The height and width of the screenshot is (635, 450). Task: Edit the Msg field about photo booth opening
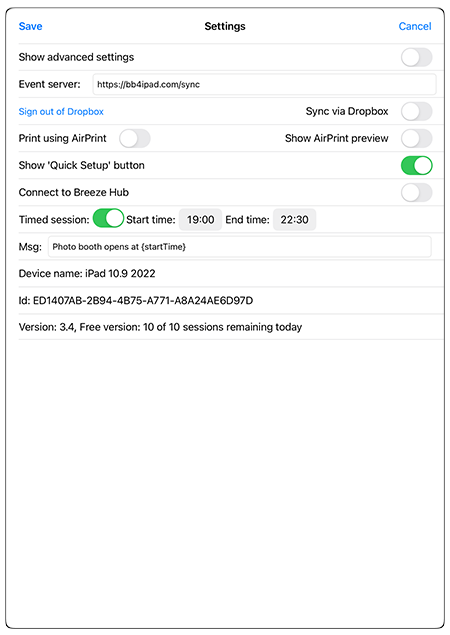239,247
